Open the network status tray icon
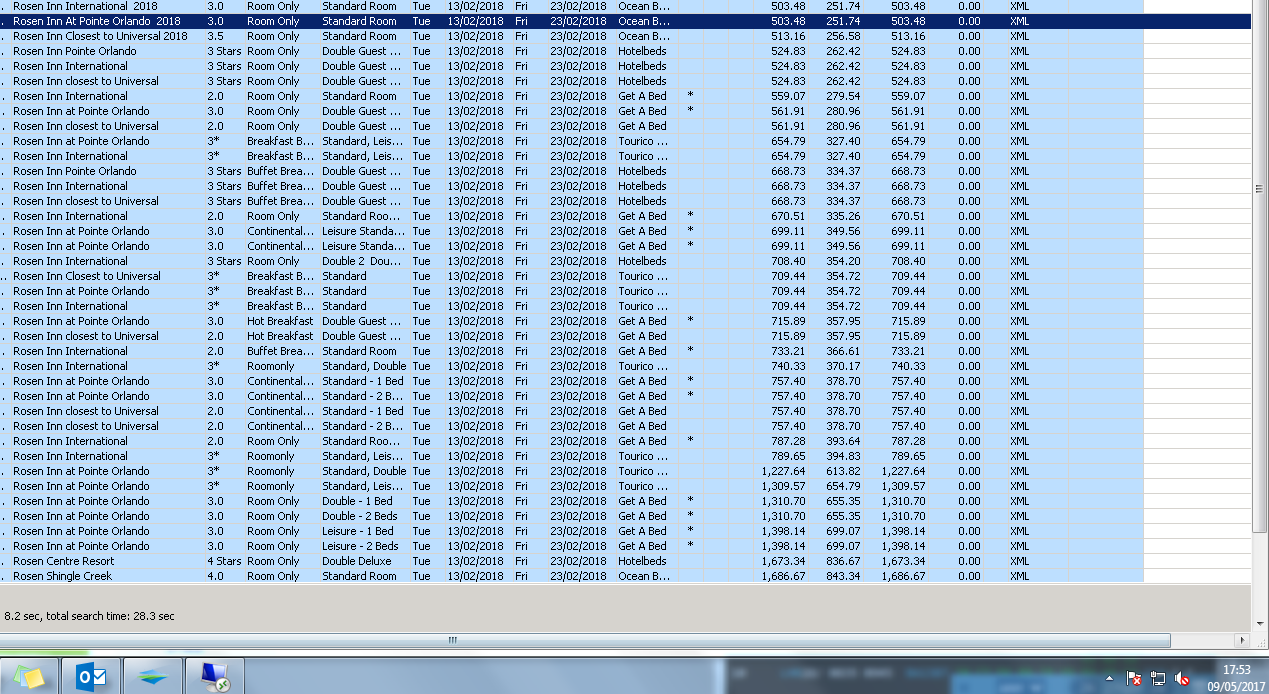The image size is (1269, 694). tap(1158, 678)
